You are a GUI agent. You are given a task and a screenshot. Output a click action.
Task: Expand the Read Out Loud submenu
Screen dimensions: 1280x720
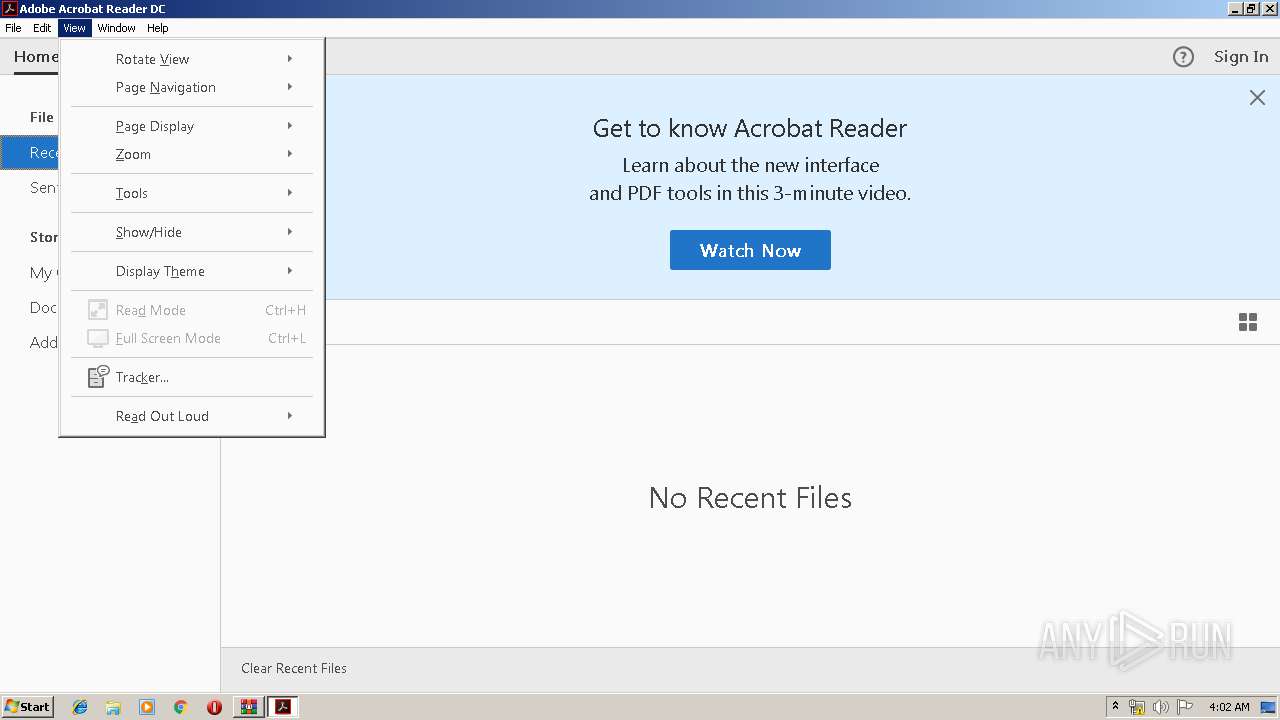tap(192, 416)
